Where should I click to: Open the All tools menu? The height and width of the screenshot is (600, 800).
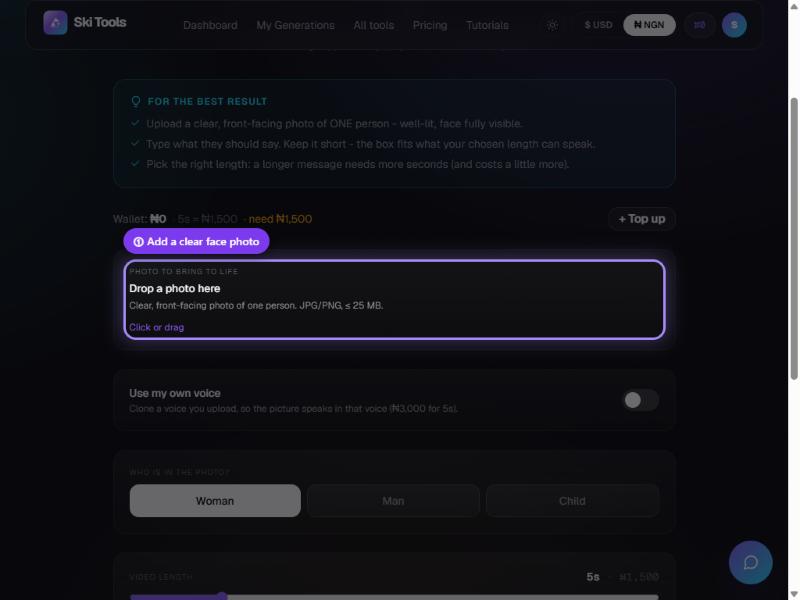click(373, 26)
